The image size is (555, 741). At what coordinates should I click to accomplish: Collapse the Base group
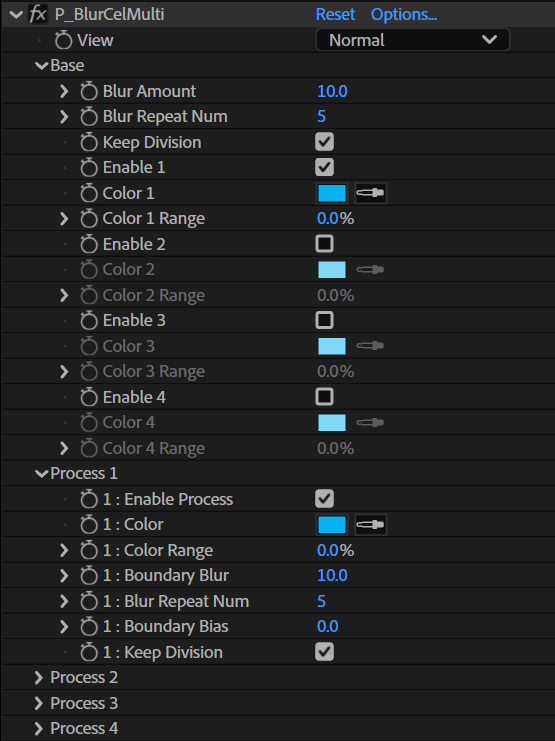click(x=42, y=66)
